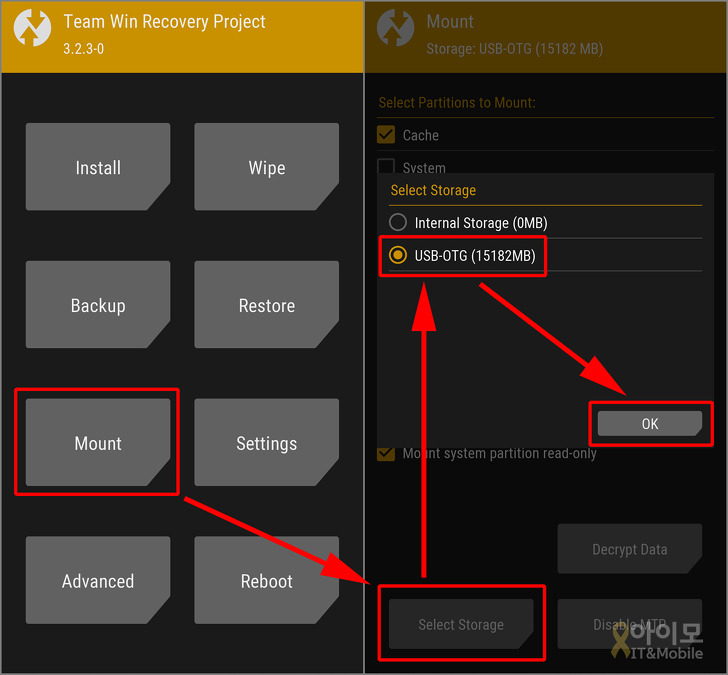Click 'Storage: USB-OTG (15182 MB)' header text

tap(514, 49)
